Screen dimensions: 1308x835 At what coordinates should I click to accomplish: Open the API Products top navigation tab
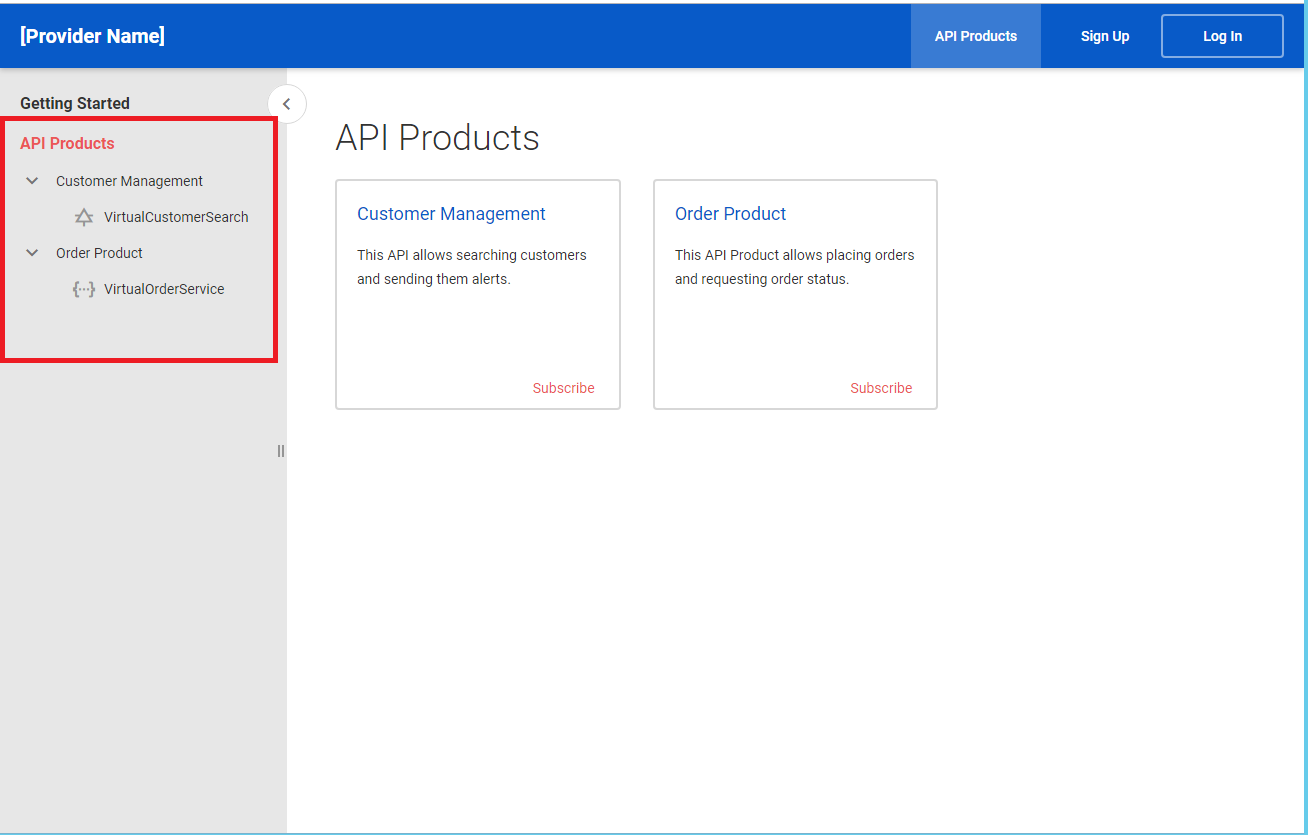pos(976,36)
